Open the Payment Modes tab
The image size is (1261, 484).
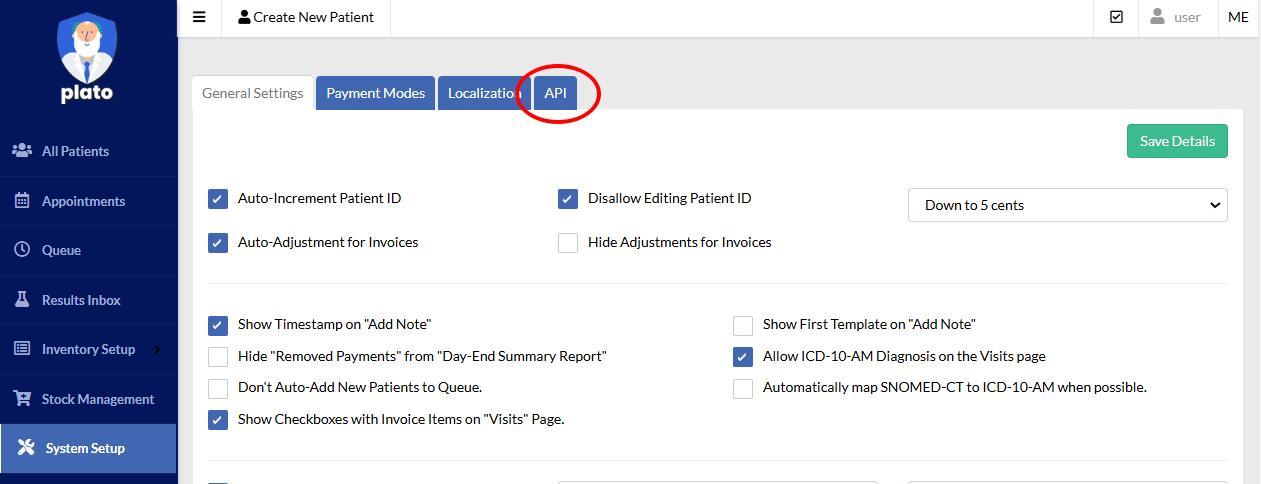pyautogui.click(x=375, y=93)
